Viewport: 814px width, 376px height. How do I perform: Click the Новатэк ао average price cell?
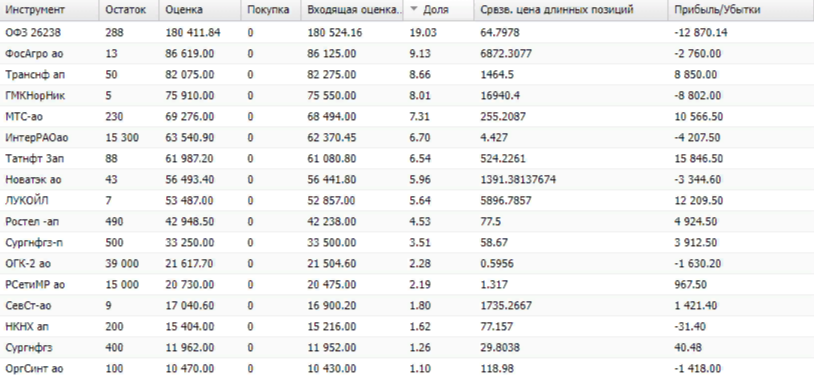(519, 180)
